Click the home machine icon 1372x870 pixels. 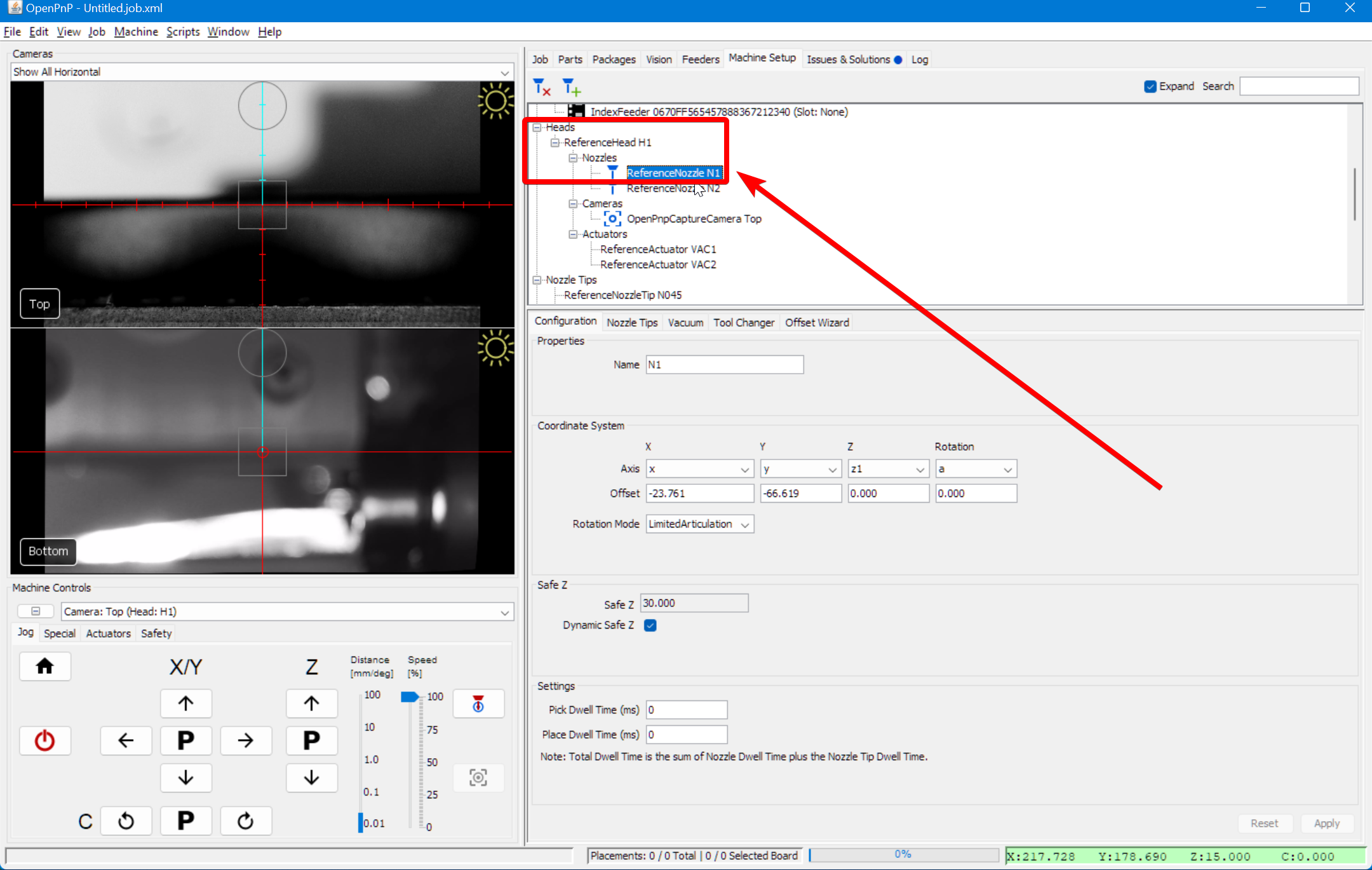[x=44, y=667]
